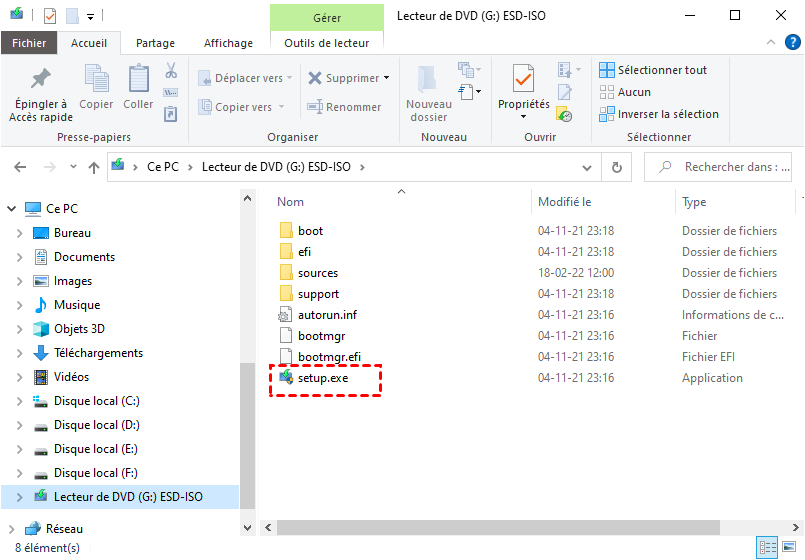Select Téléchargements in navigation pane
805x560 pixels.
[98, 353]
